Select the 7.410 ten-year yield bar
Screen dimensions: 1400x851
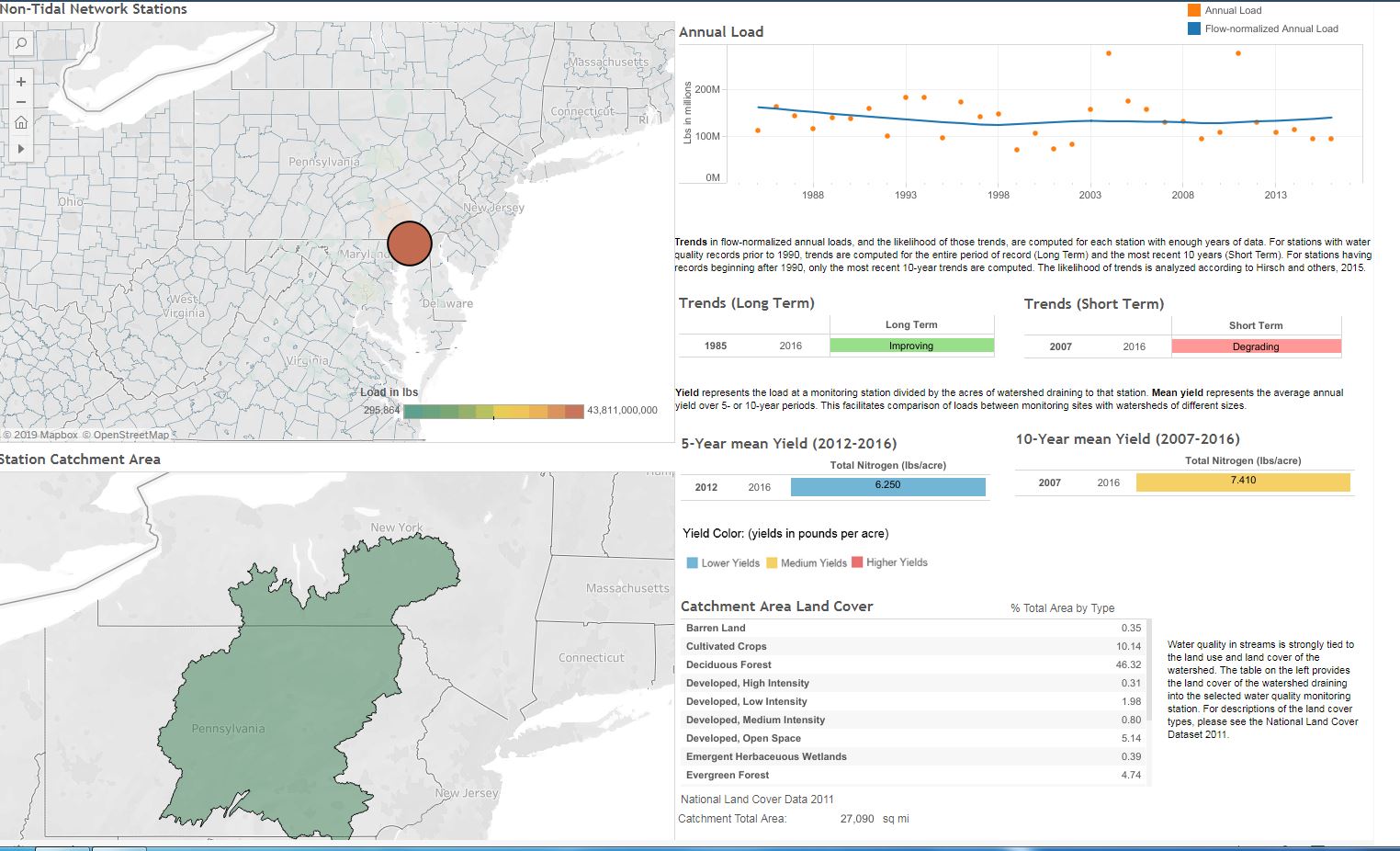tap(1243, 482)
